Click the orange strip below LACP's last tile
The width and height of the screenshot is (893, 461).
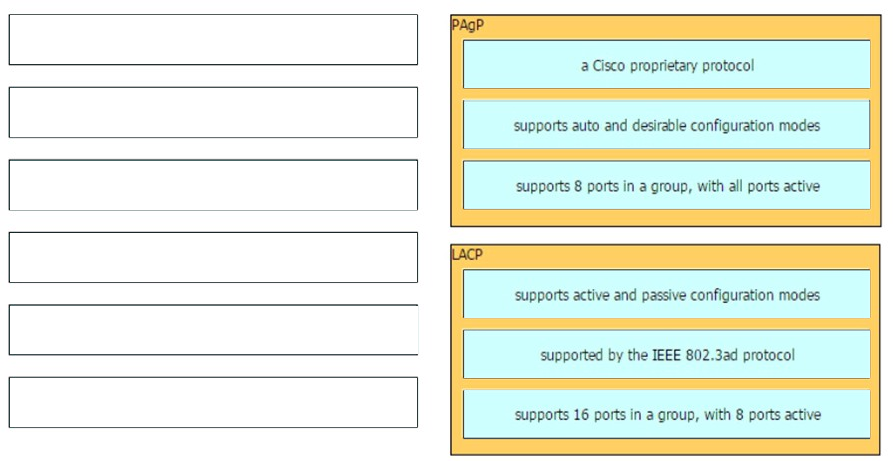pos(666,446)
